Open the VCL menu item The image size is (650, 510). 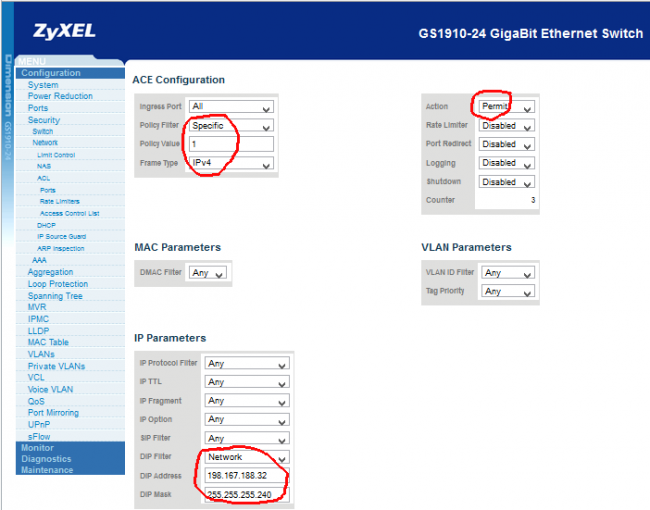click(36, 378)
